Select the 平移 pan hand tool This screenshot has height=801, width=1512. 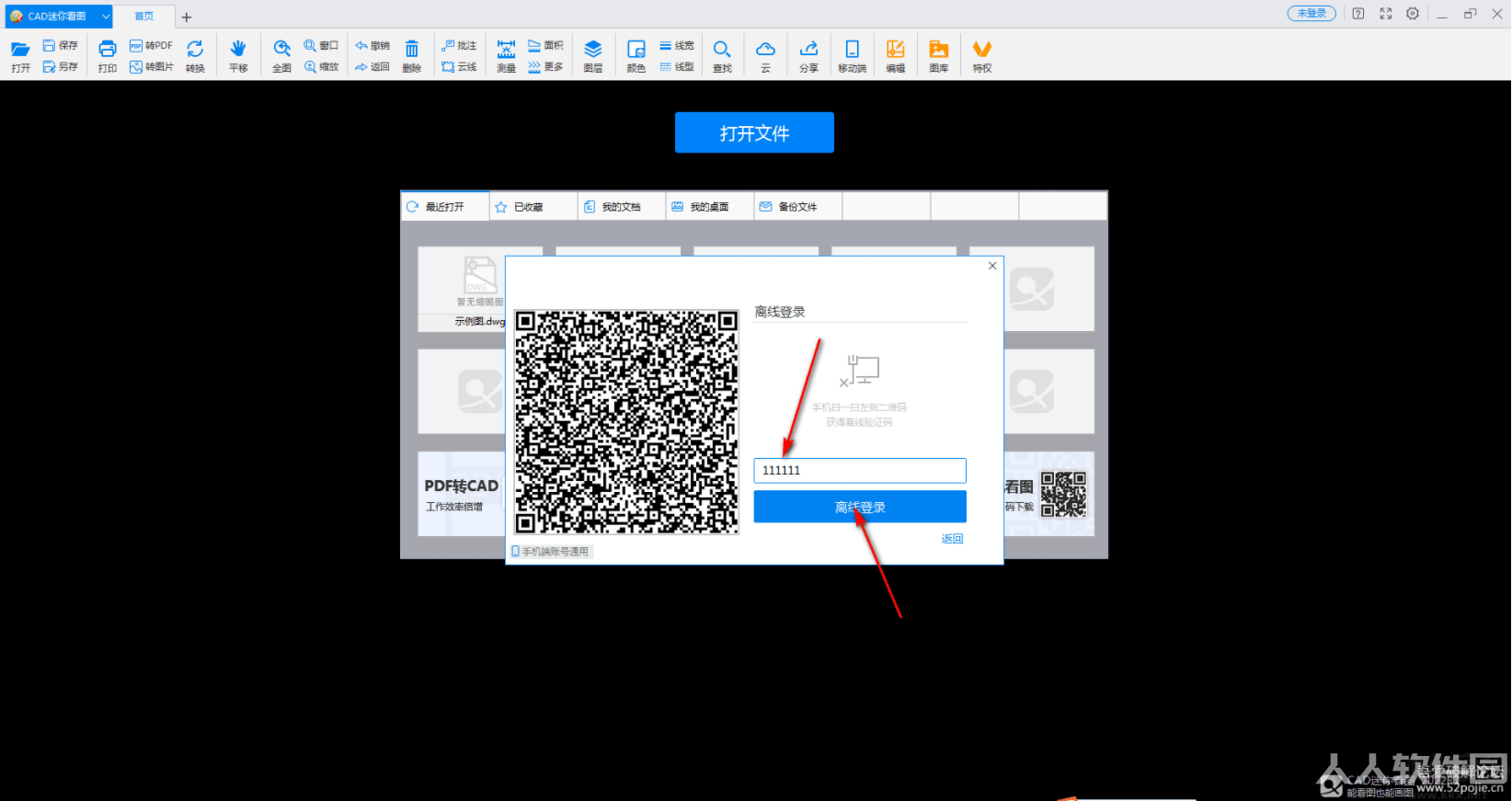coord(238,56)
